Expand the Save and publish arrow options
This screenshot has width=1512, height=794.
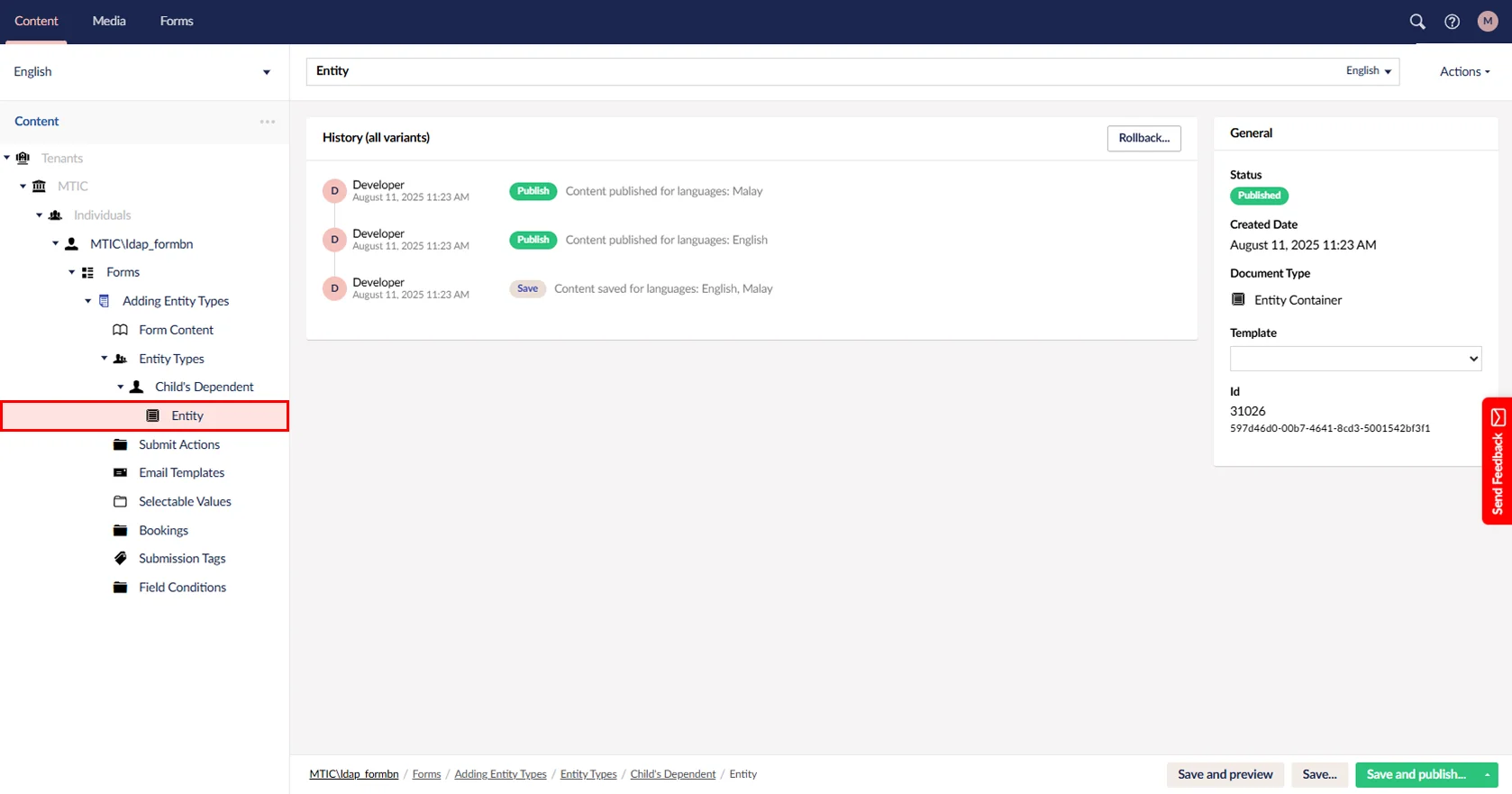pos(1487,774)
